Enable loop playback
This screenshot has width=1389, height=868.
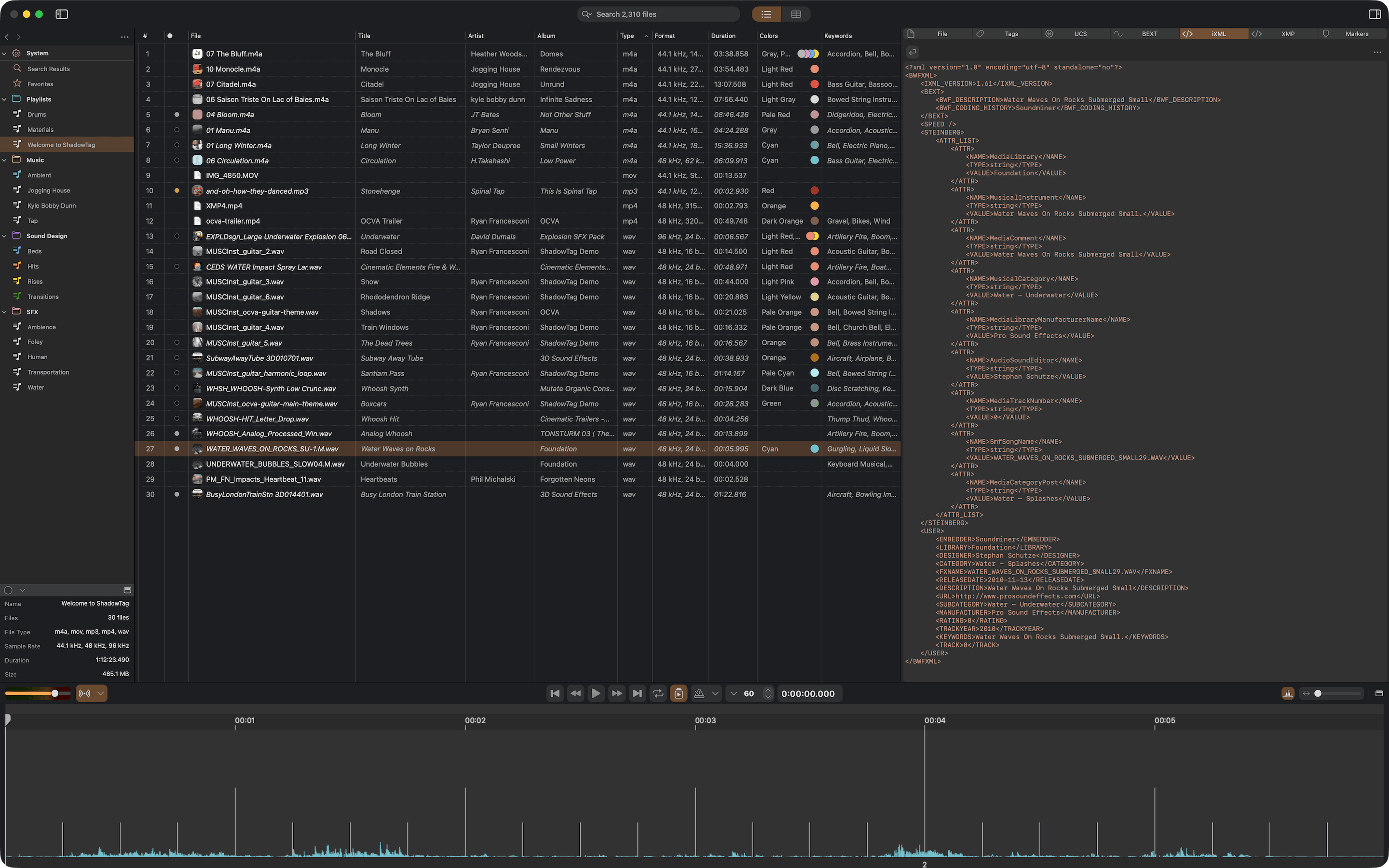[x=658, y=693]
